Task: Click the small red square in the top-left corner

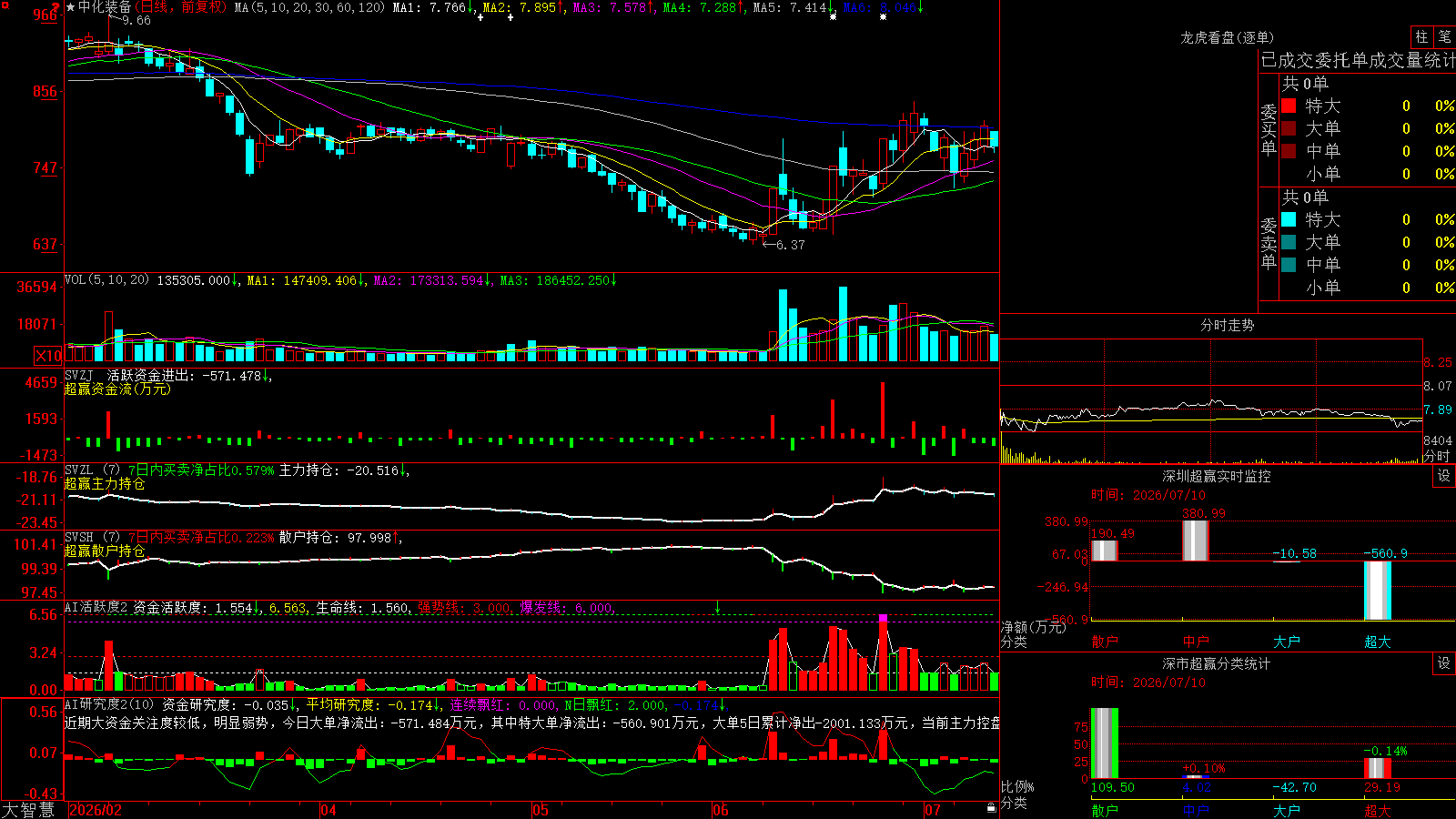Action: tap(4, 5)
